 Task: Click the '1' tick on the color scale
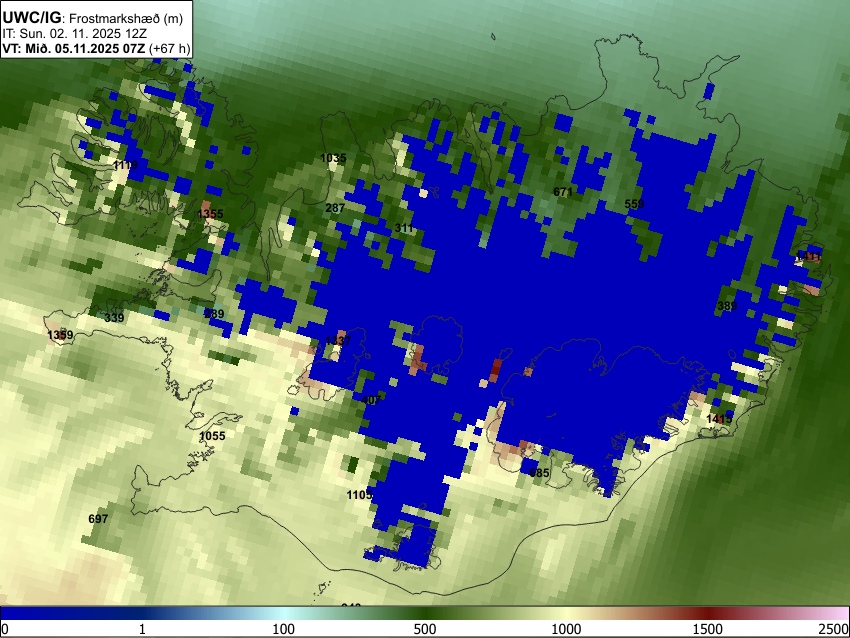pyautogui.click(x=142, y=629)
